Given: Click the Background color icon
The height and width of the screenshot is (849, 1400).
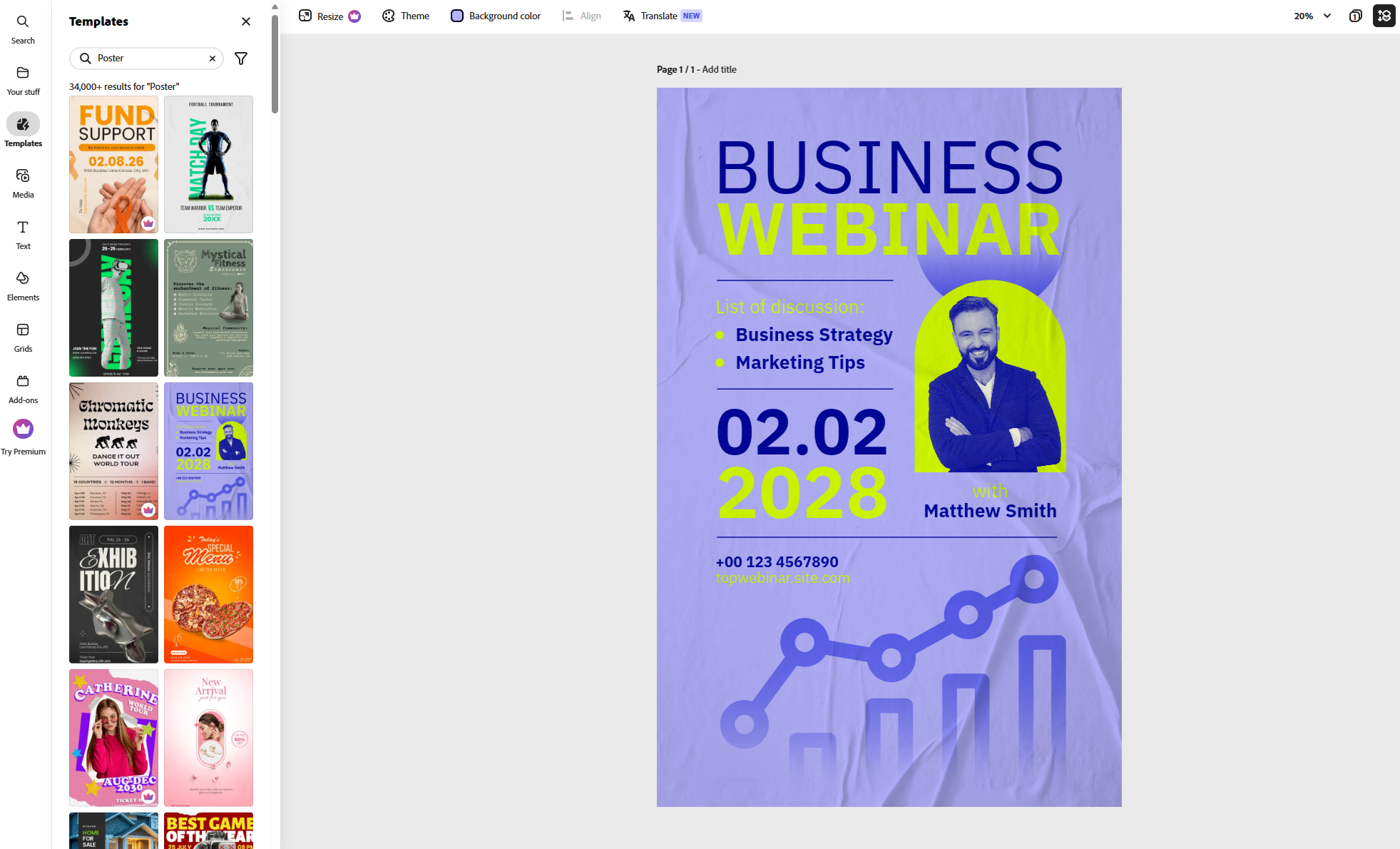Looking at the screenshot, I should point(456,15).
